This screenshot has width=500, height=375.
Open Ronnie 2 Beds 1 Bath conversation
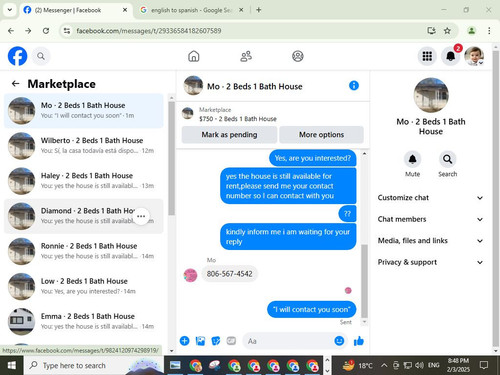[84, 251]
